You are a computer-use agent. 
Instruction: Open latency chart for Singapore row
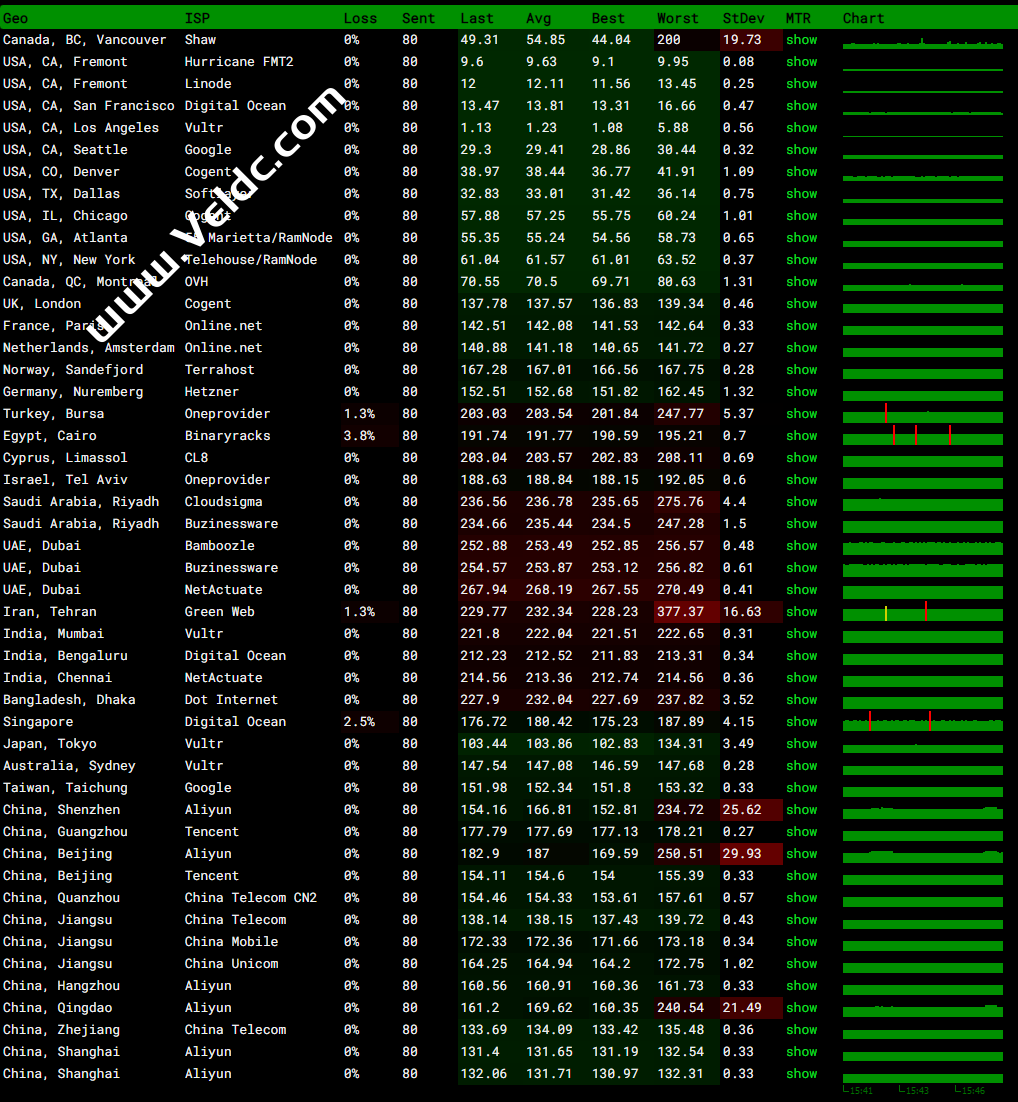(922, 722)
